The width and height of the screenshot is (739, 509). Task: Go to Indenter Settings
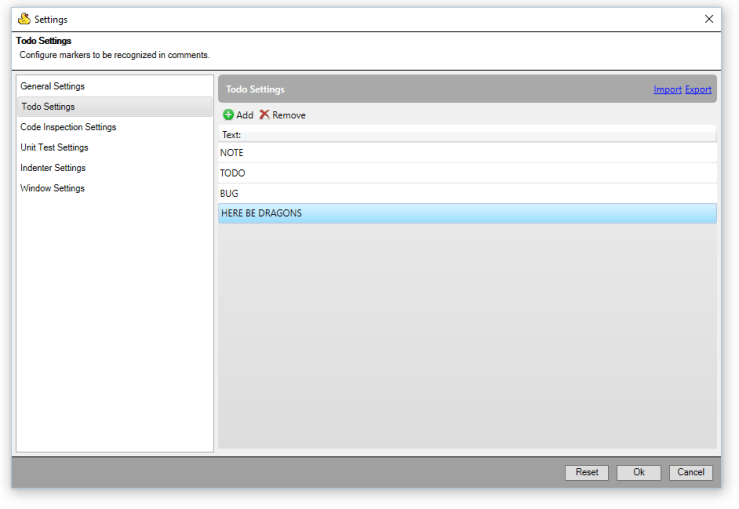pyautogui.click(x=115, y=168)
